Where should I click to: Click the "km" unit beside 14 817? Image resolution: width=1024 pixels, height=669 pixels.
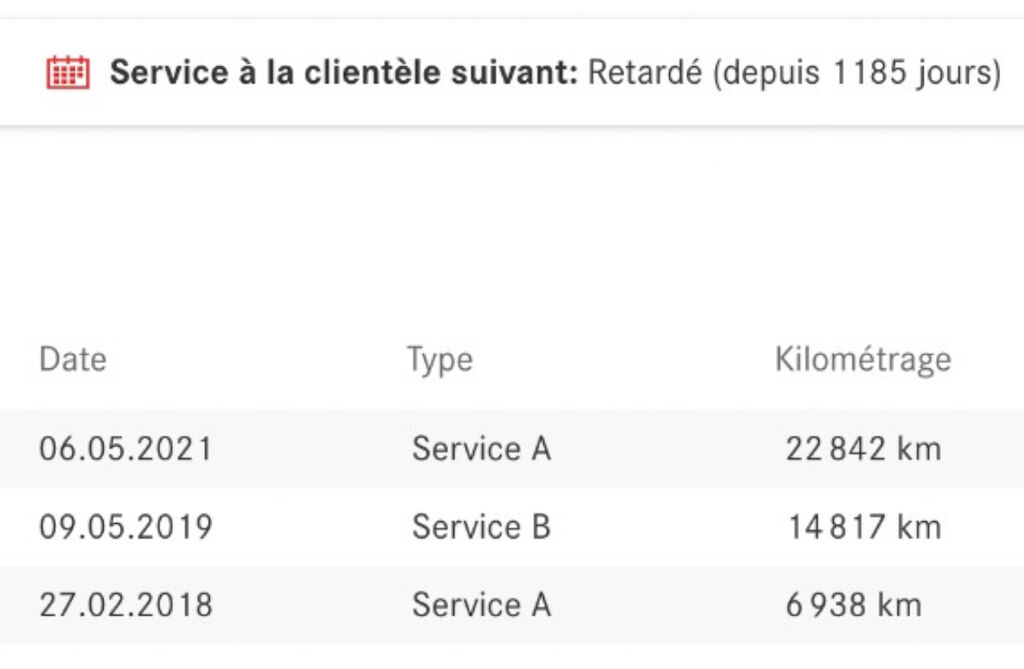tap(919, 527)
